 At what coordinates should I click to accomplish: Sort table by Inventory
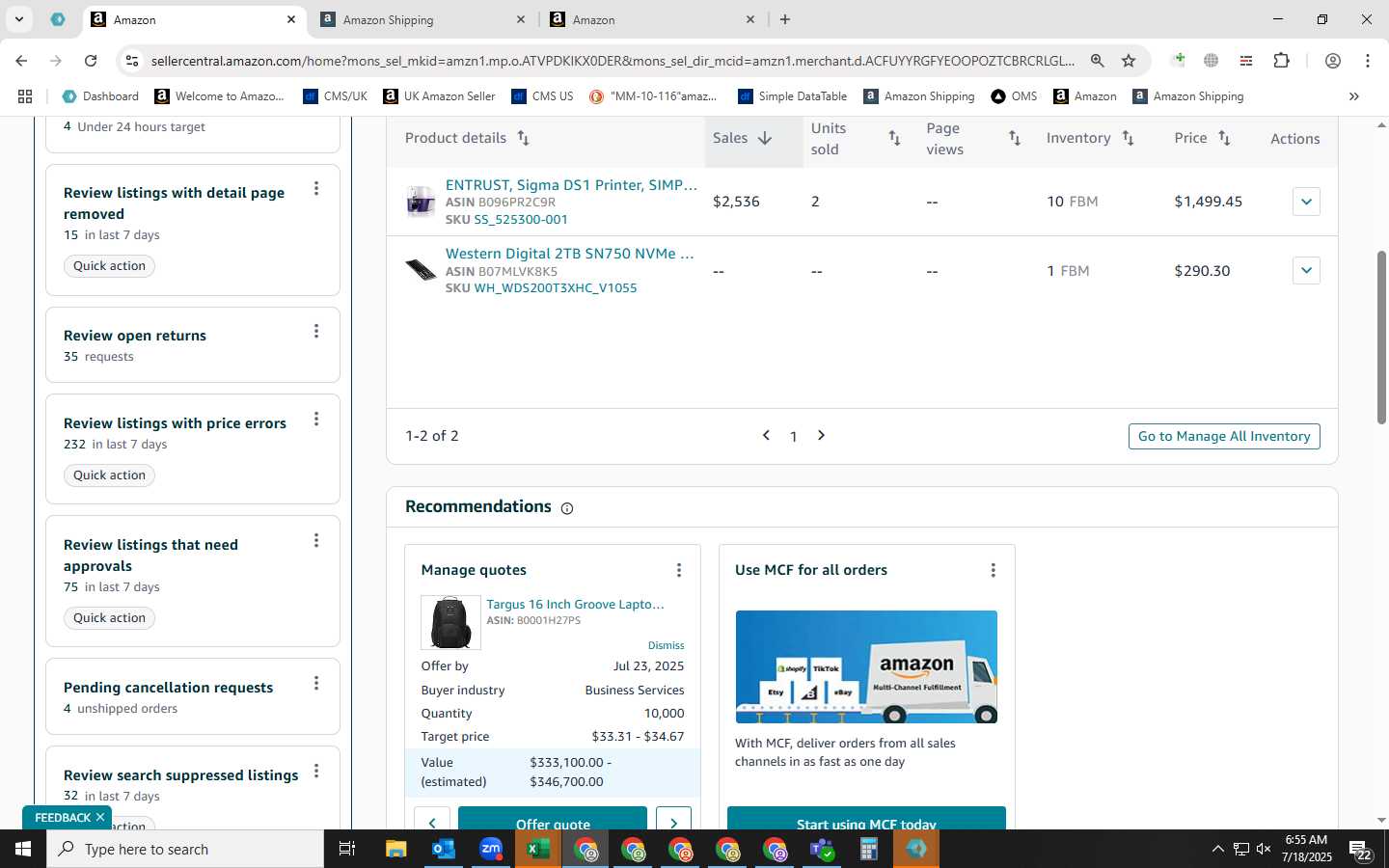[1128, 138]
